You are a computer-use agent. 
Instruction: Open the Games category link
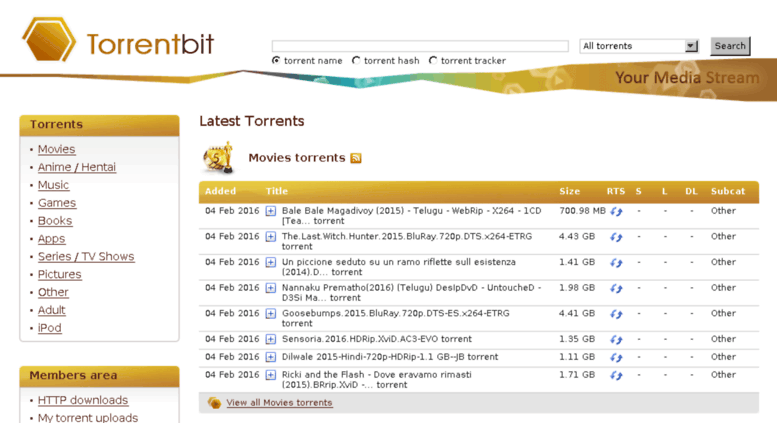(x=57, y=203)
